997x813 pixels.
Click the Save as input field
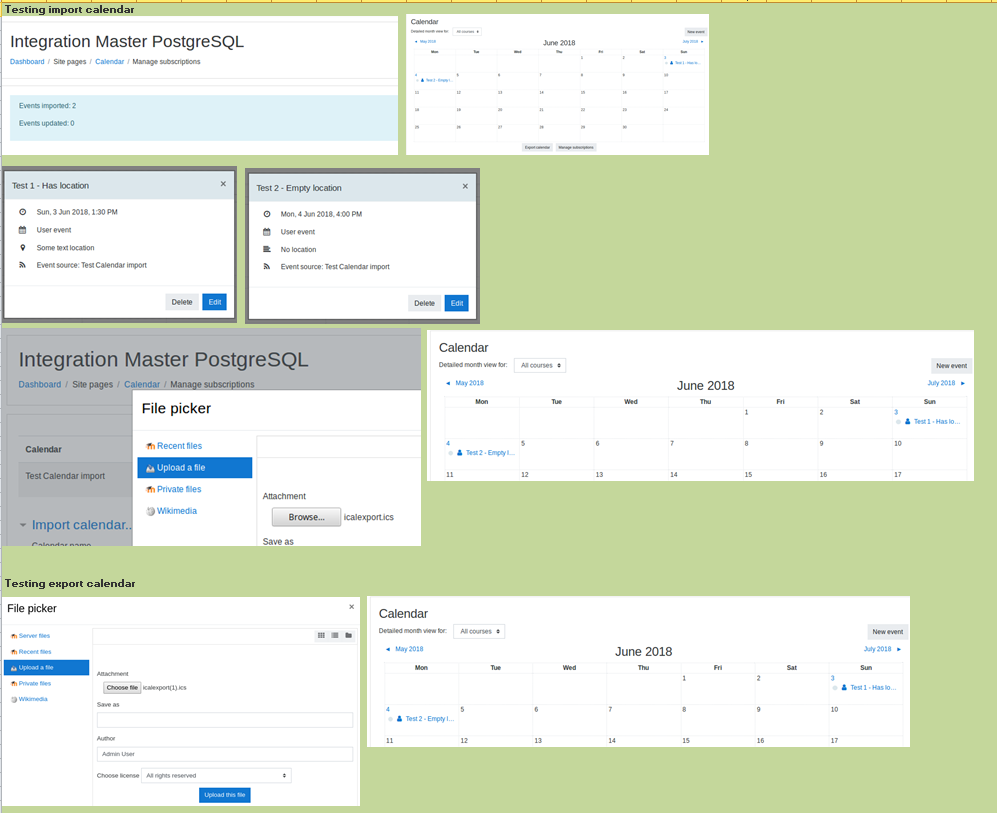pos(224,720)
